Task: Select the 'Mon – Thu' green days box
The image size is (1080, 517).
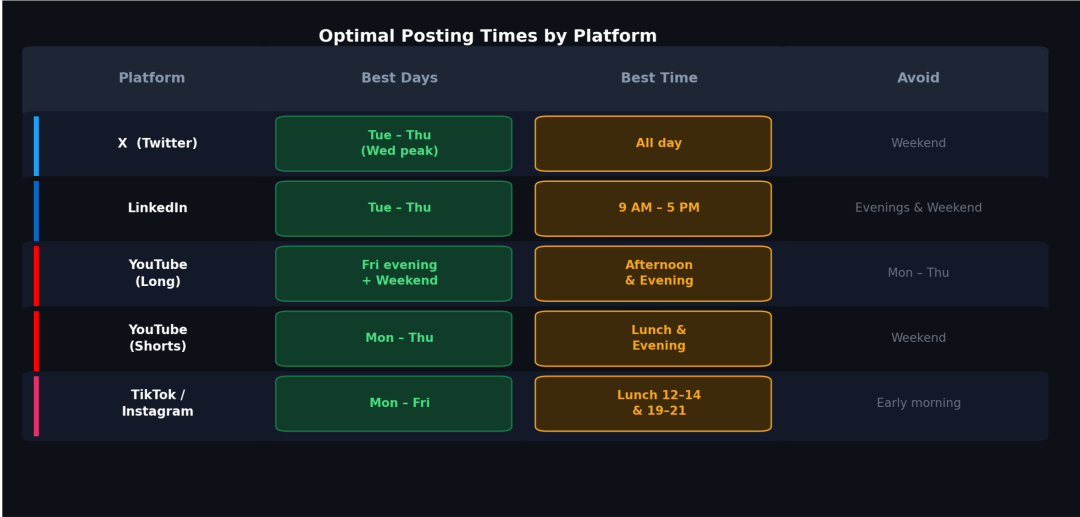Action: pyautogui.click(x=394, y=339)
